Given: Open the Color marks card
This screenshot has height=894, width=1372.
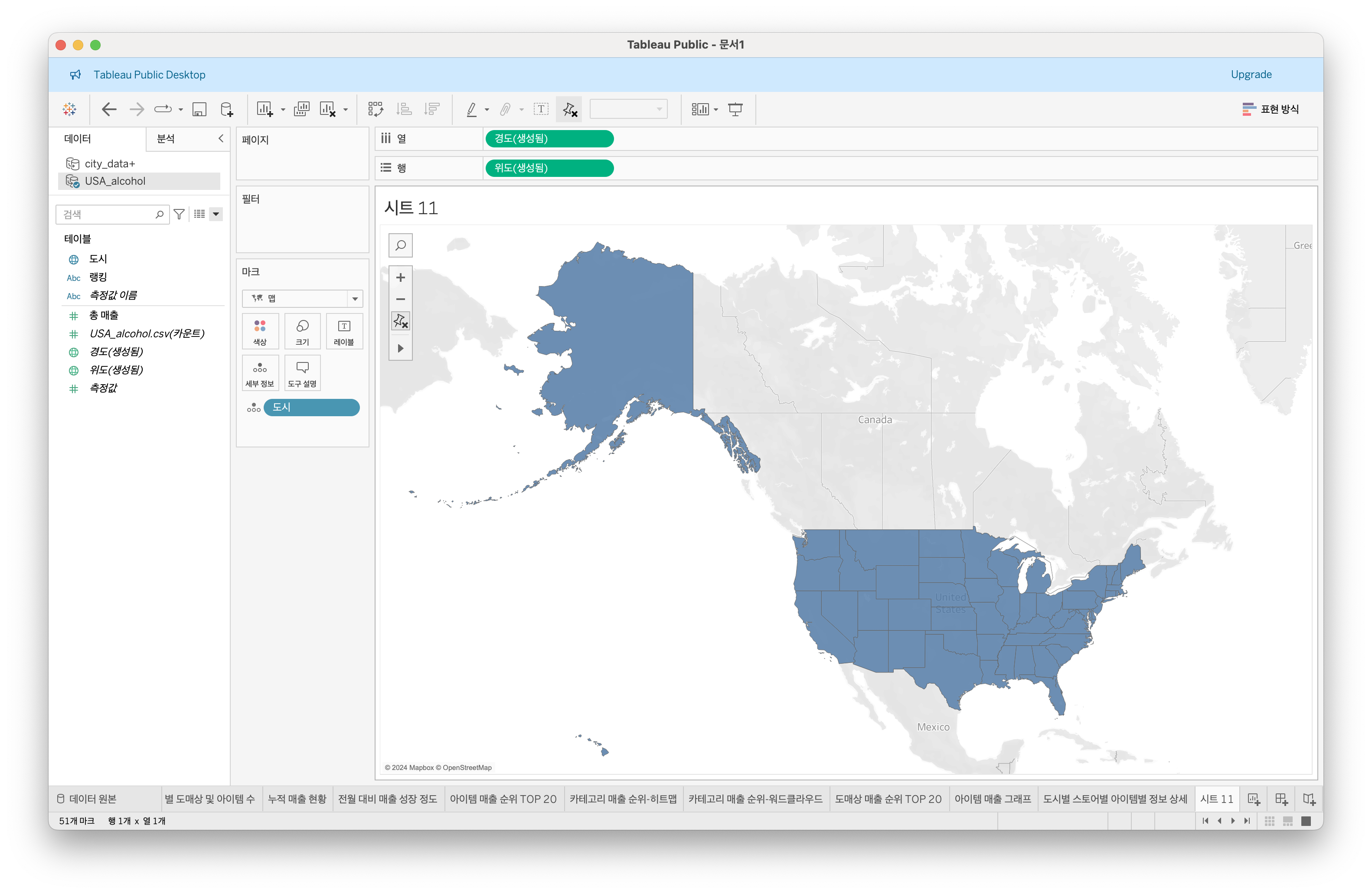Looking at the screenshot, I should pyautogui.click(x=260, y=331).
